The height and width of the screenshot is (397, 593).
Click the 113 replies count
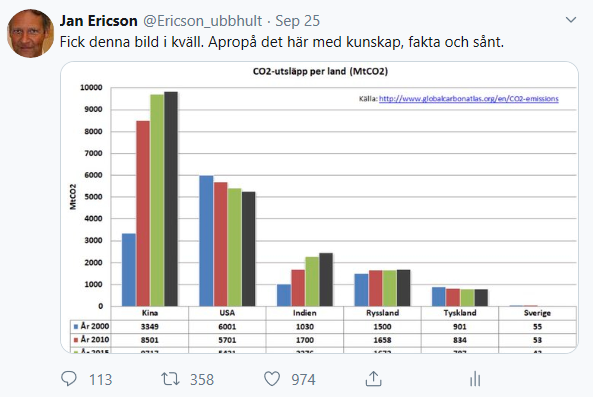tap(101, 380)
